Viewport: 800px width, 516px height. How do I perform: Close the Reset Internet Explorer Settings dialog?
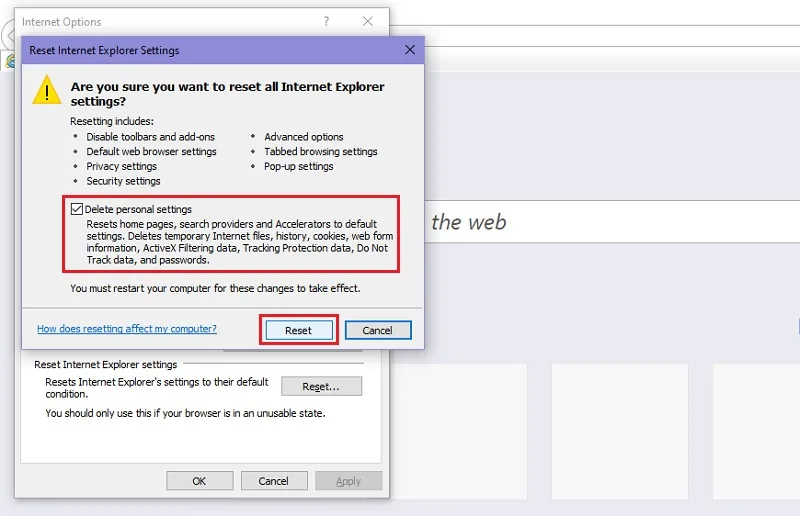click(x=410, y=50)
